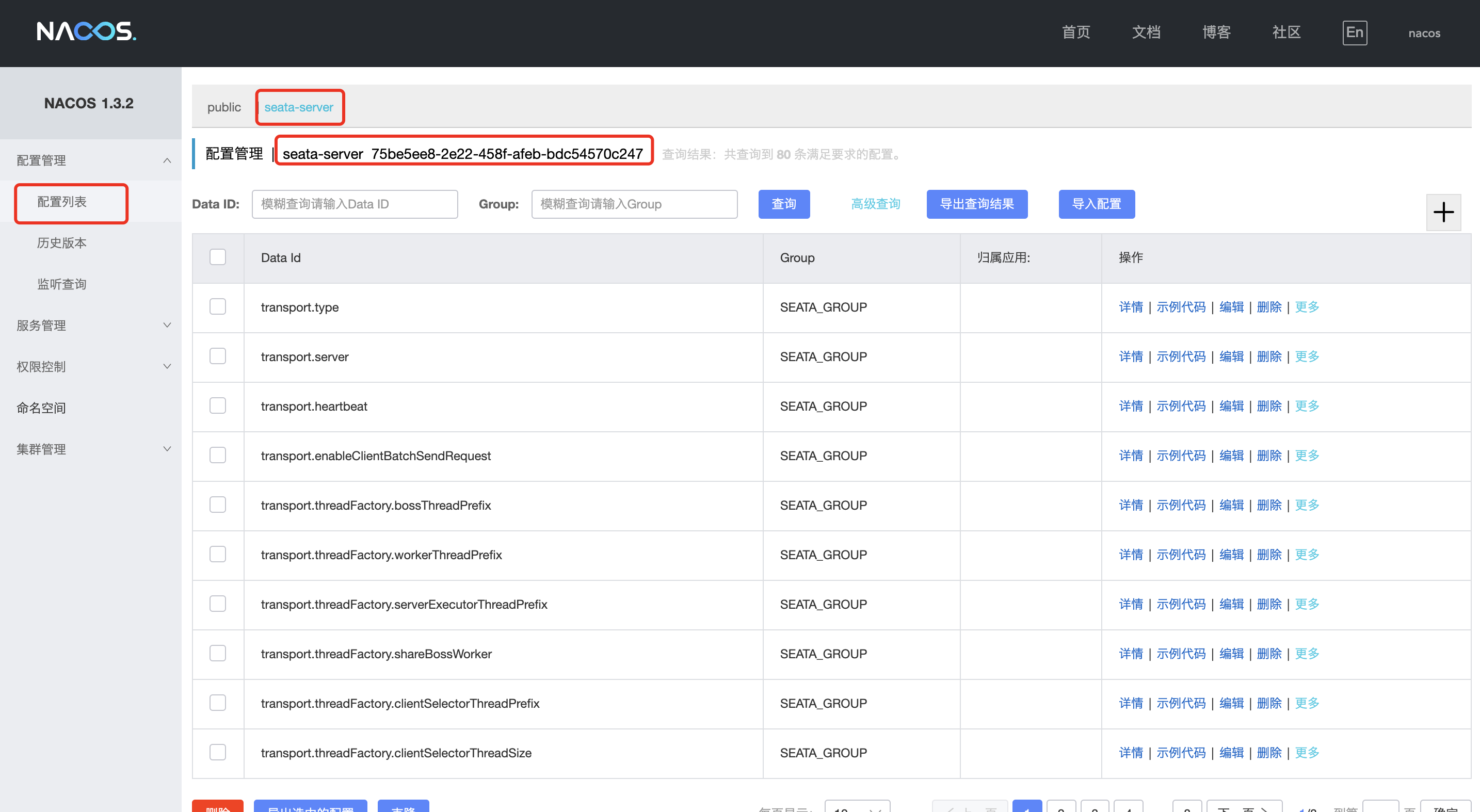Open 高级查询 advanced search link
The height and width of the screenshot is (812, 1480).
(x=875, y=204)
